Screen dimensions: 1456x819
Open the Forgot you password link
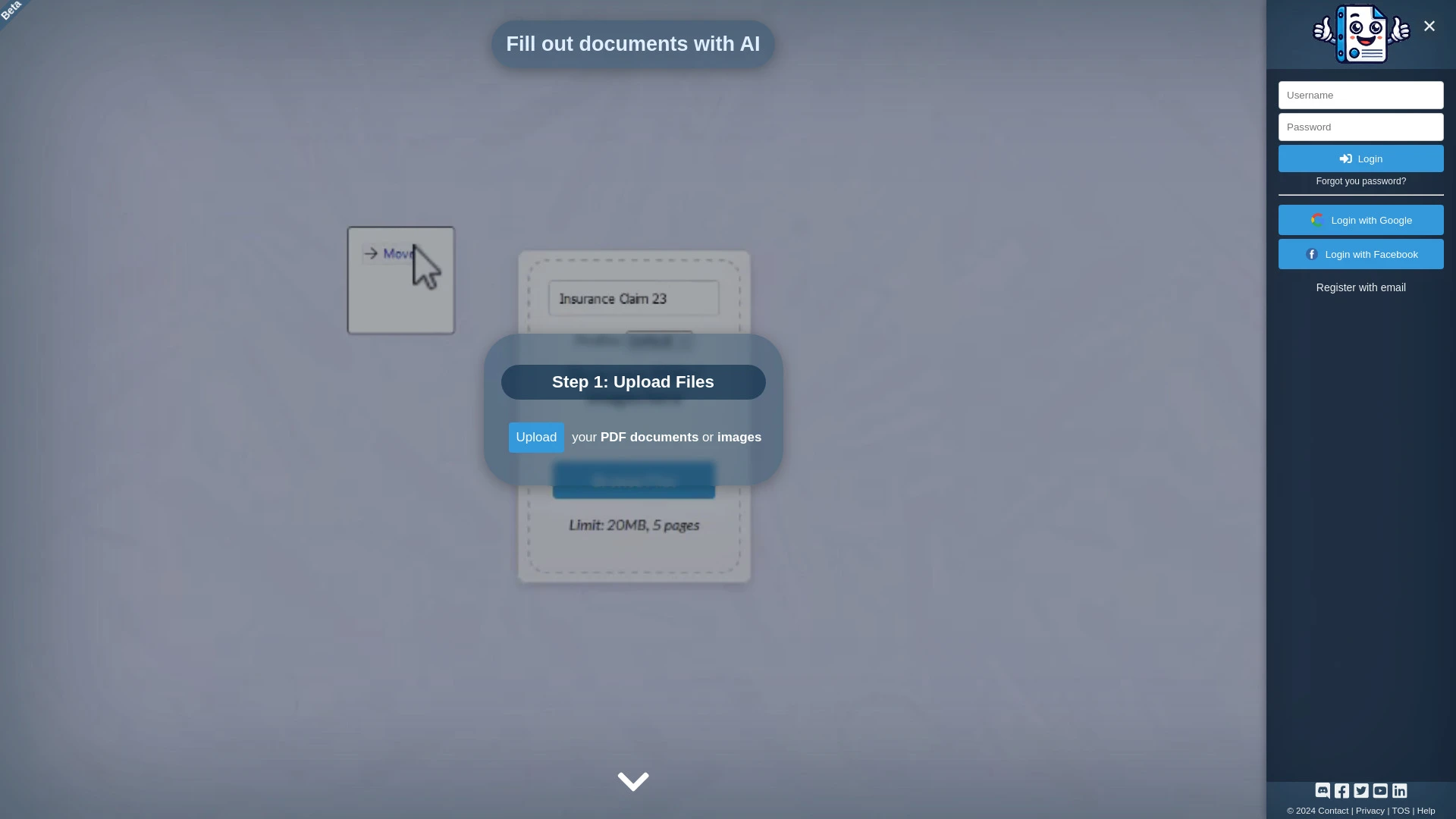point(1360,181)
